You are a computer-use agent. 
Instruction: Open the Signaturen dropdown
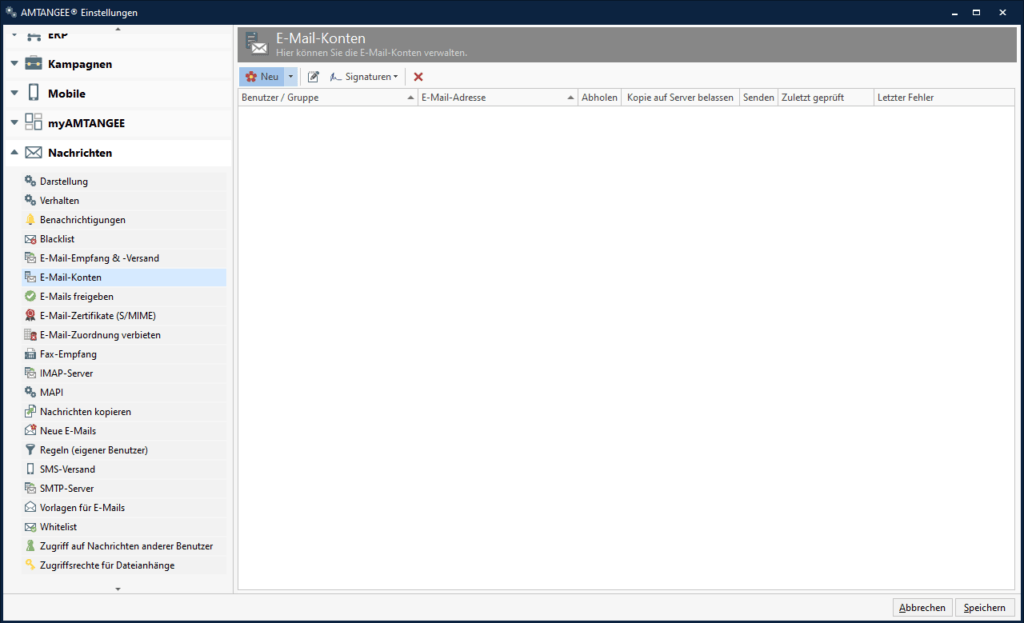coord(364,76)
